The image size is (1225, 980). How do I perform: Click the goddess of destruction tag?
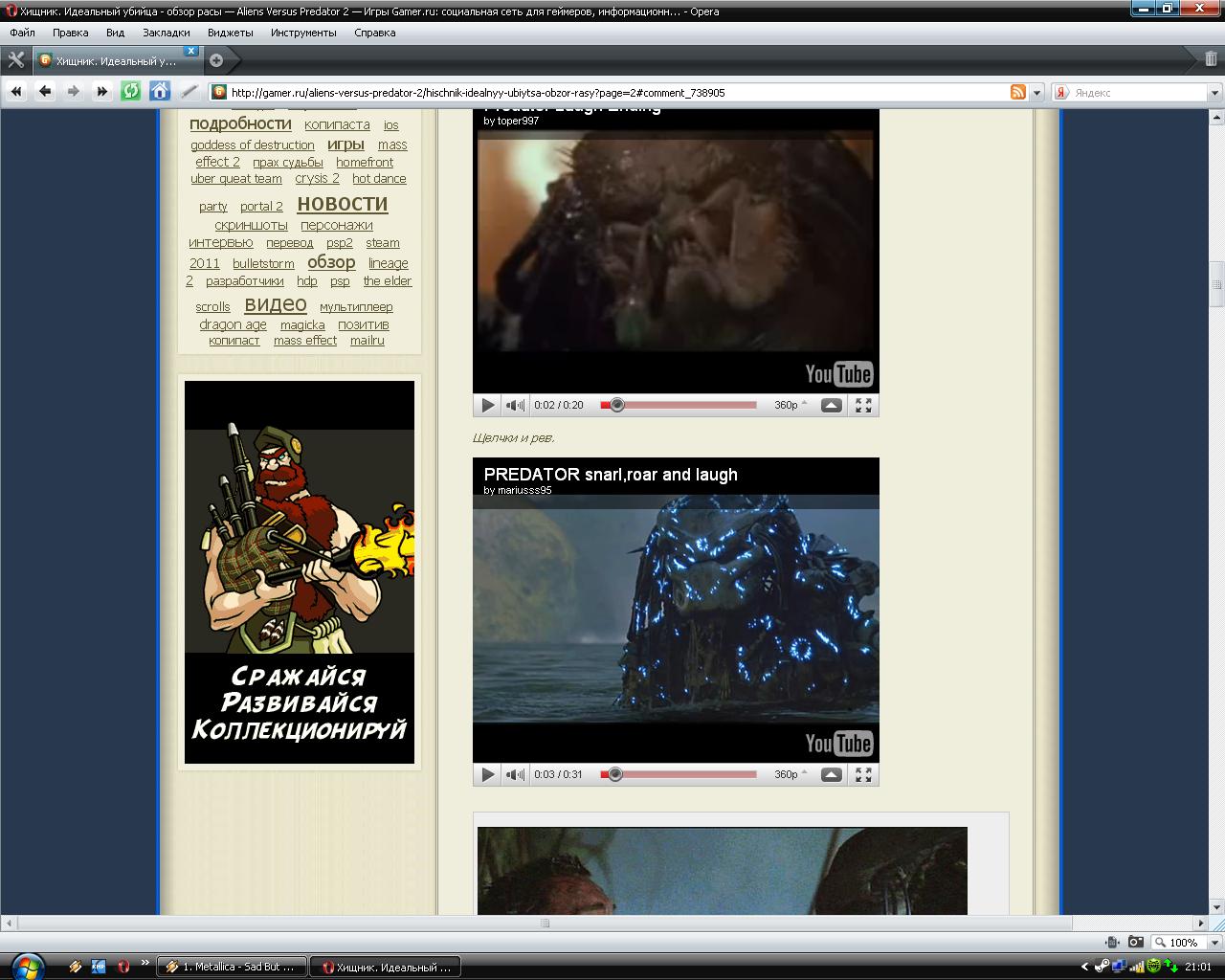(253, 145)
